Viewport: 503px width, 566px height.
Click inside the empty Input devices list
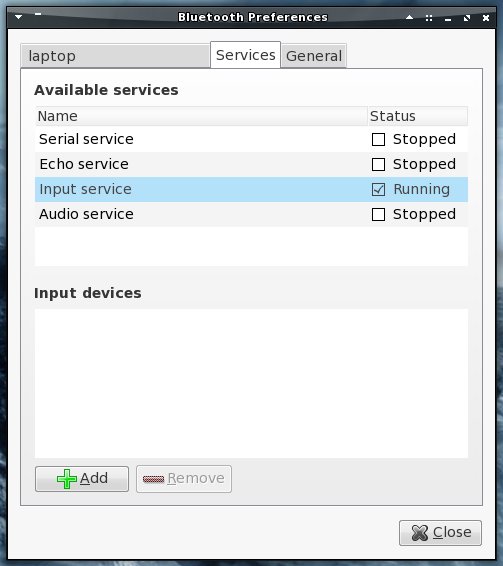tap(251, 383)
